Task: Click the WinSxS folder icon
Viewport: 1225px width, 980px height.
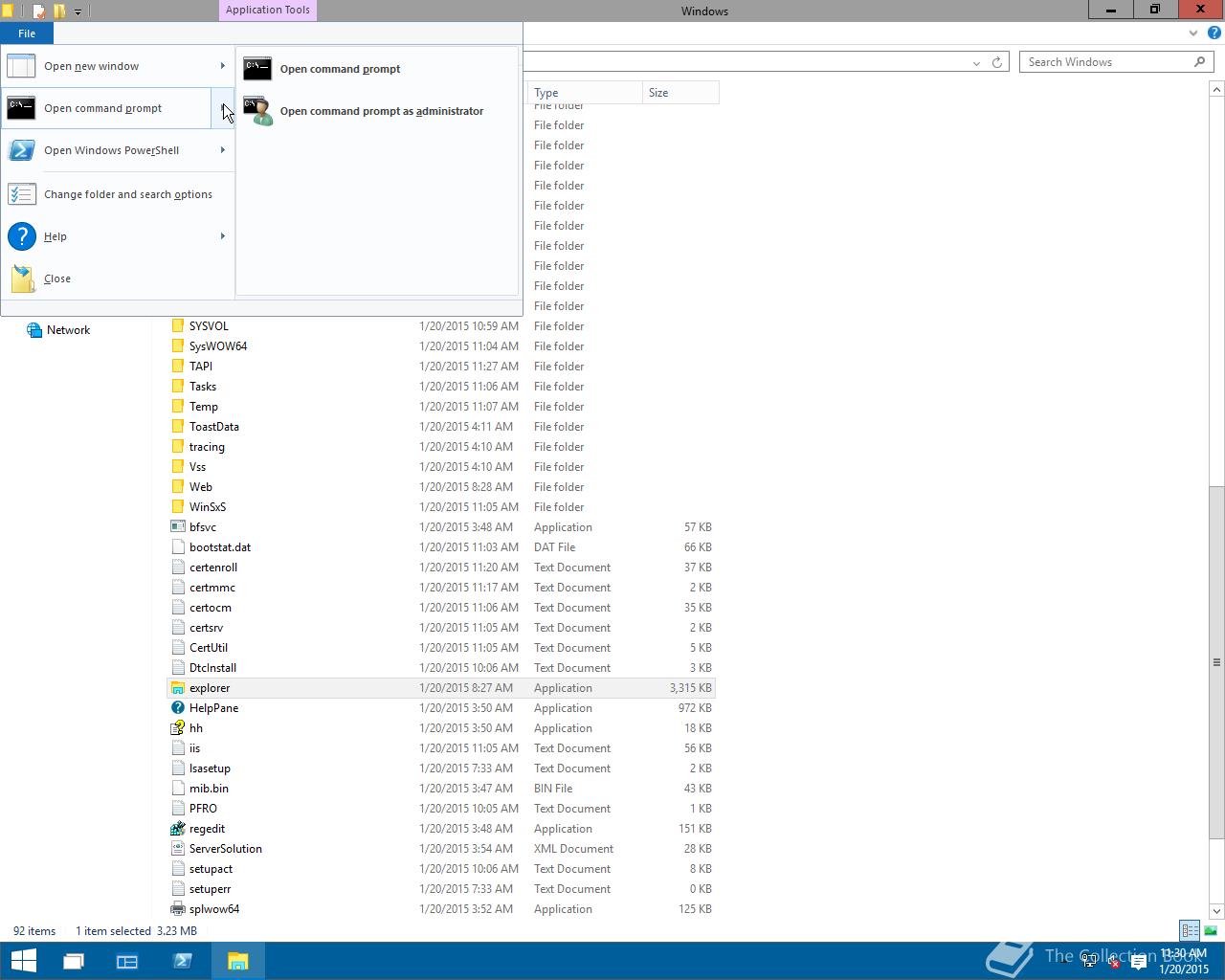Action: 177,507
